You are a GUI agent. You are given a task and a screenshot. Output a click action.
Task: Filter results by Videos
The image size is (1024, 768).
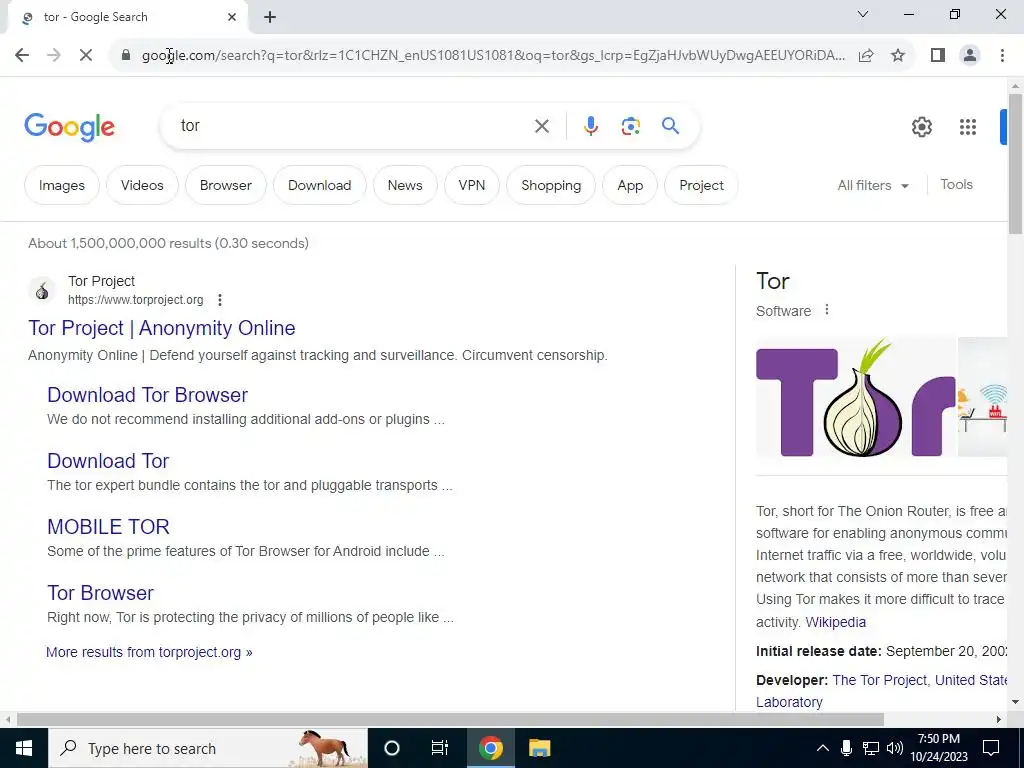click(x=142, y=185)
